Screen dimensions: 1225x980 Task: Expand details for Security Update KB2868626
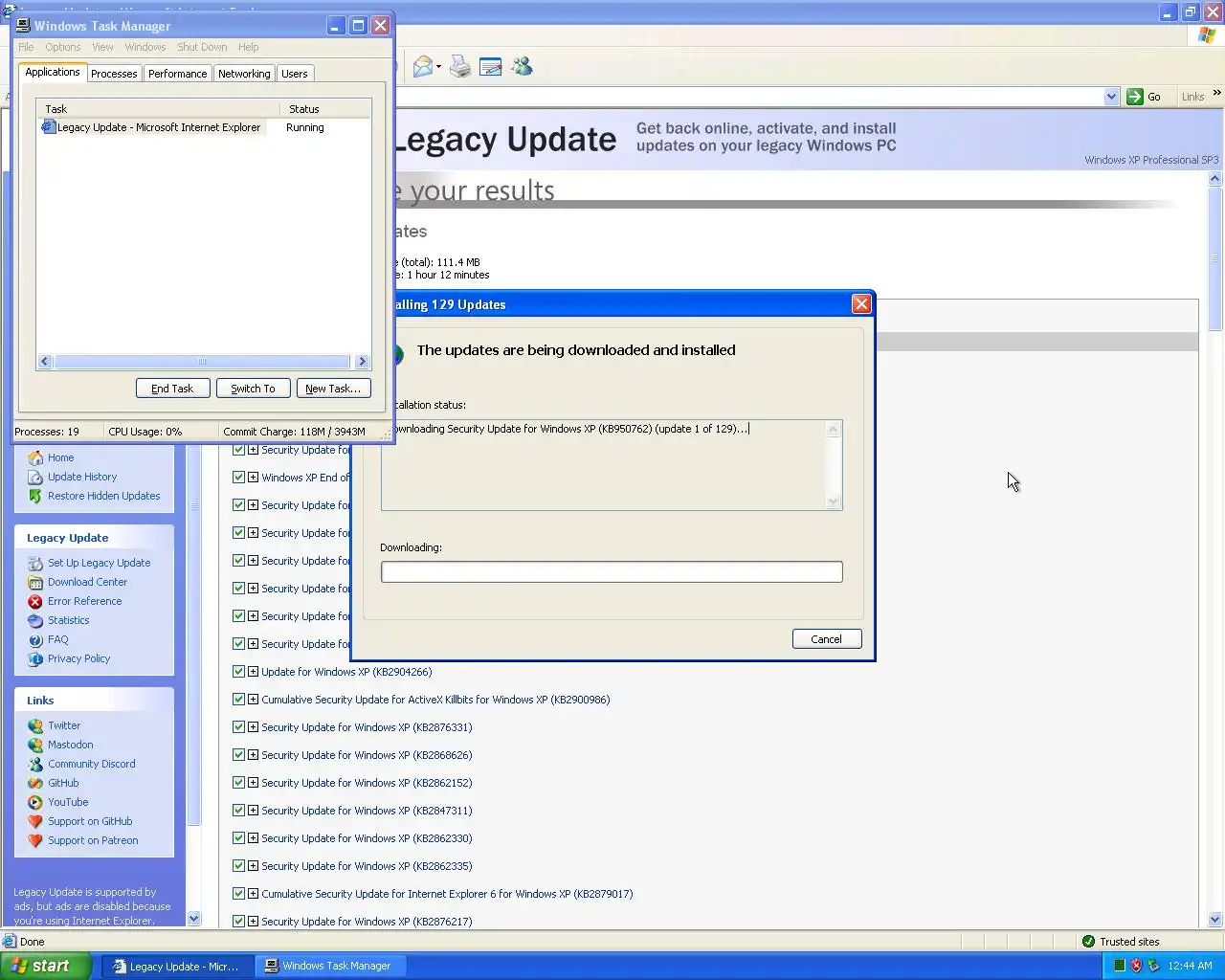click(x=254, y=755)
